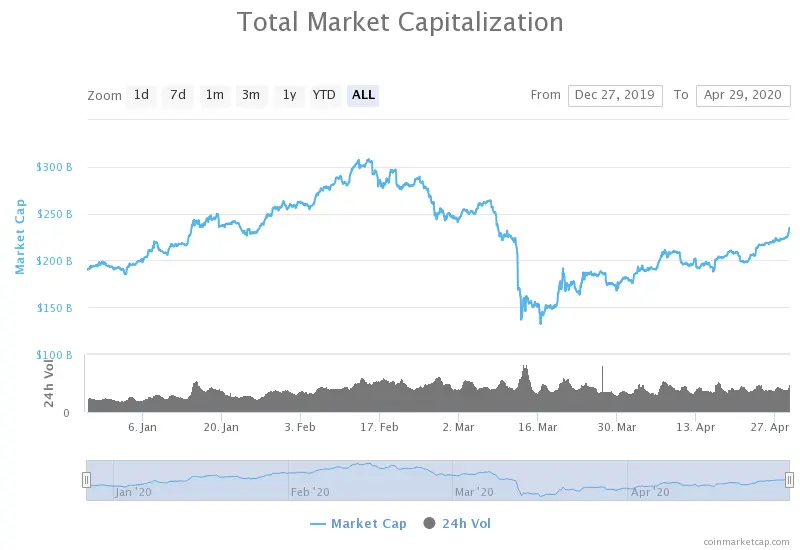The height and width of the screenshot is (550, 800).
Task: Click the To date field
Action: pos(743,95)
